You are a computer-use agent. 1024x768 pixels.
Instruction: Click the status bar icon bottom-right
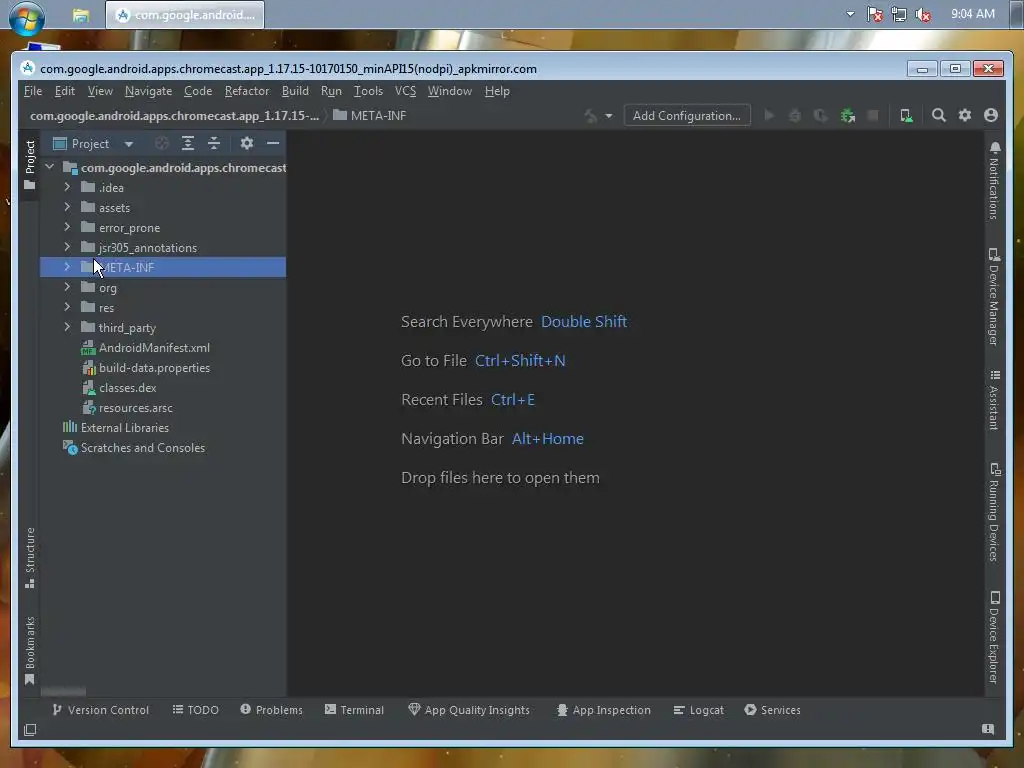point(988,729)
